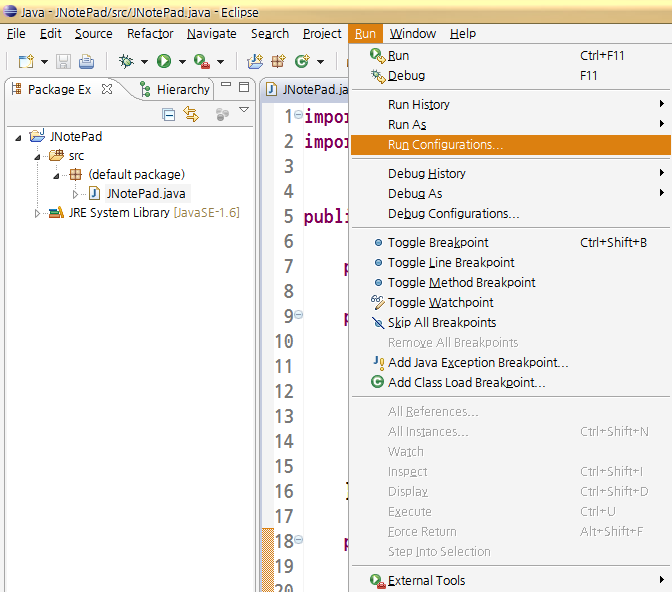Image resolution: width=672 pixels, height=592 pixels.
Task: Choose Debug F11 menu entry
Action: coord(511,76)
